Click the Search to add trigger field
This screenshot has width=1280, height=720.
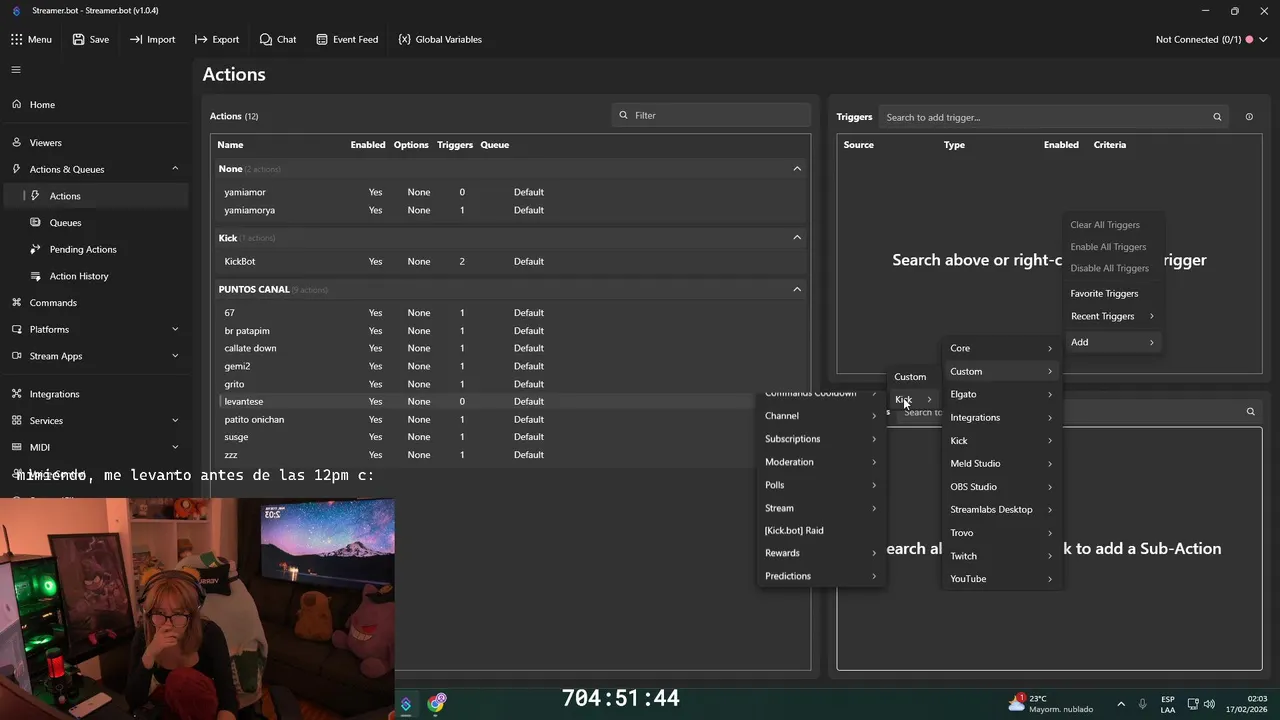tap(1054, 117)
